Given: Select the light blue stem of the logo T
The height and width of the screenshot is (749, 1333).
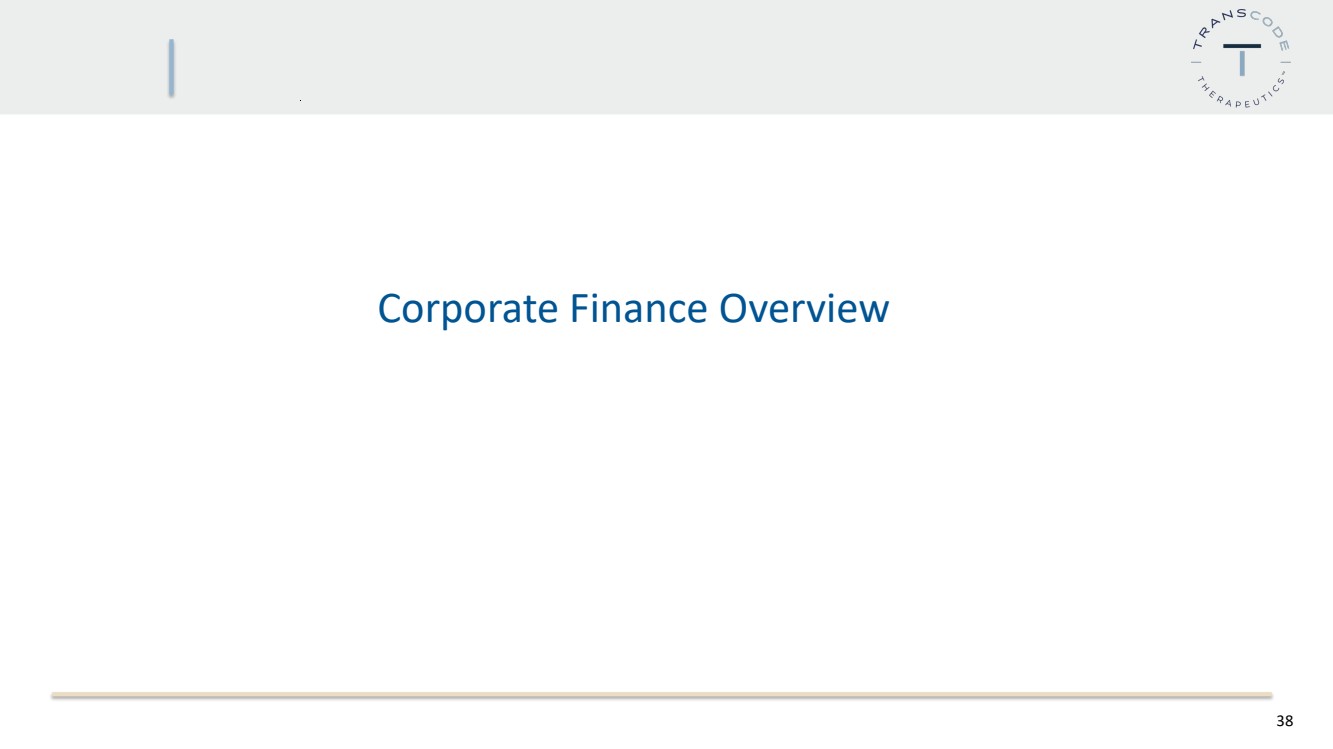Looking at the screenshot, I should 1242,63.
